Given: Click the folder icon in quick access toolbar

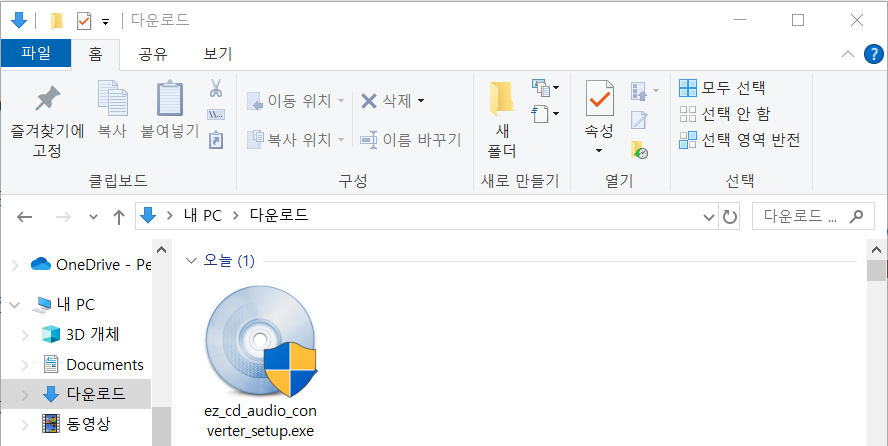Looking at the screenshot, I should coord(57,22).
